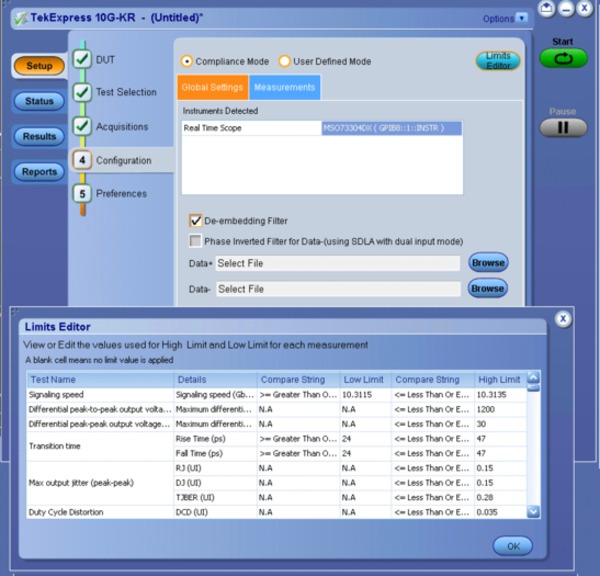Select the Test Selection step icon
Image resolution: width=600 pixels, height=576 pixels.
(81, 93)
